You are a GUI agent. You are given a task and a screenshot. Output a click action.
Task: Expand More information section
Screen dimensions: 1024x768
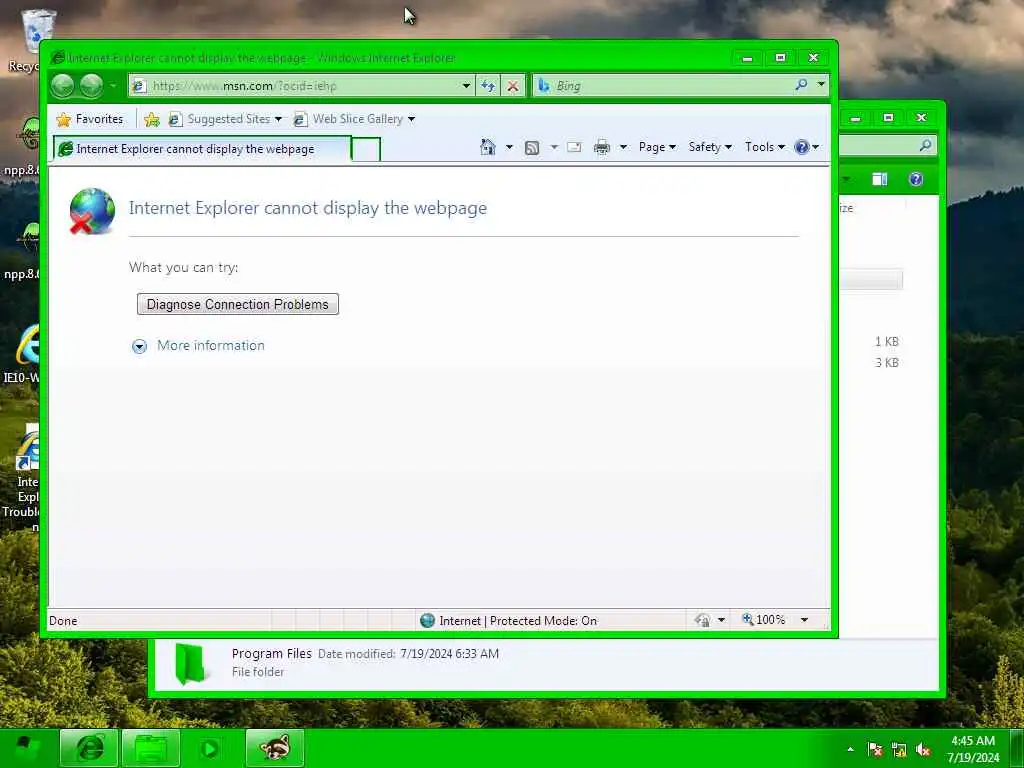(x=139, y=346)
